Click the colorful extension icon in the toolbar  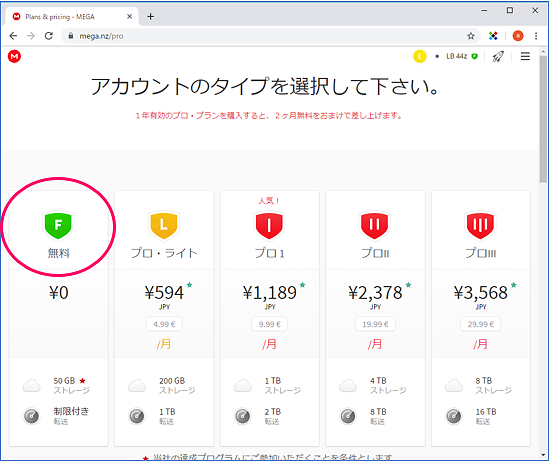tap(493, 36)
